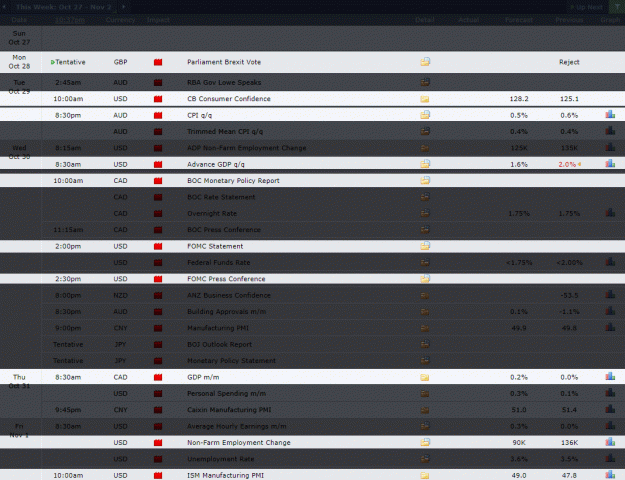
Task: Click the Up Next button
Action: click(x=586, y=7)
